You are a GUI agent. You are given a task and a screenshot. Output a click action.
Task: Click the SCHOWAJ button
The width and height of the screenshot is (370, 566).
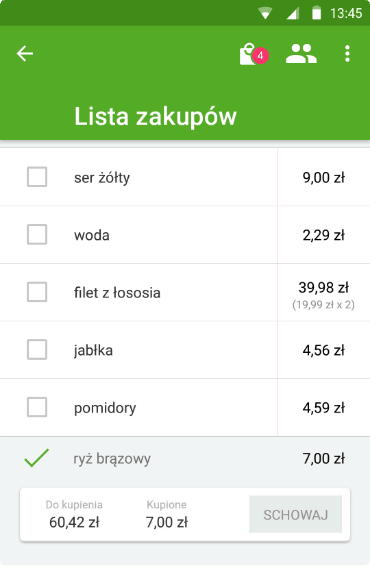(x=295, y=514)
